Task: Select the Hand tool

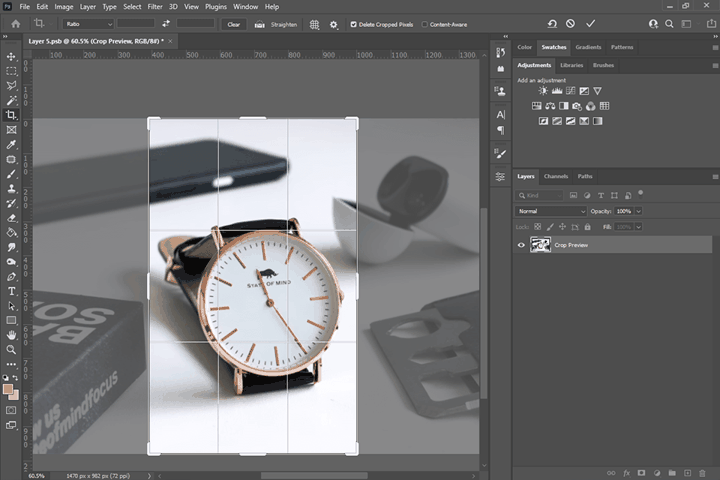Action: (x=11, y=335)
